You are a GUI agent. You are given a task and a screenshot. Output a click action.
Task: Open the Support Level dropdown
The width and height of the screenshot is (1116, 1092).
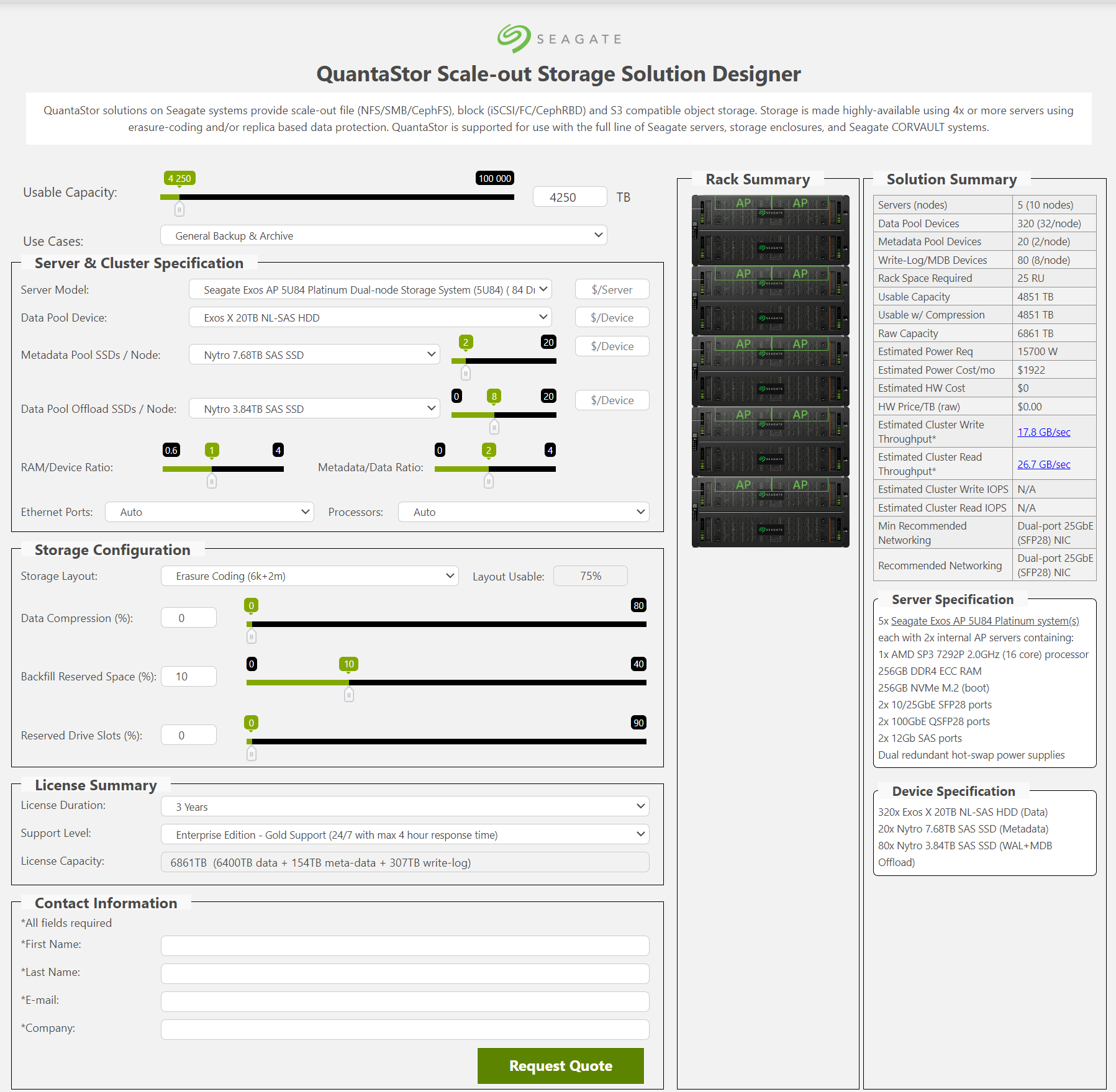(404, 834)
